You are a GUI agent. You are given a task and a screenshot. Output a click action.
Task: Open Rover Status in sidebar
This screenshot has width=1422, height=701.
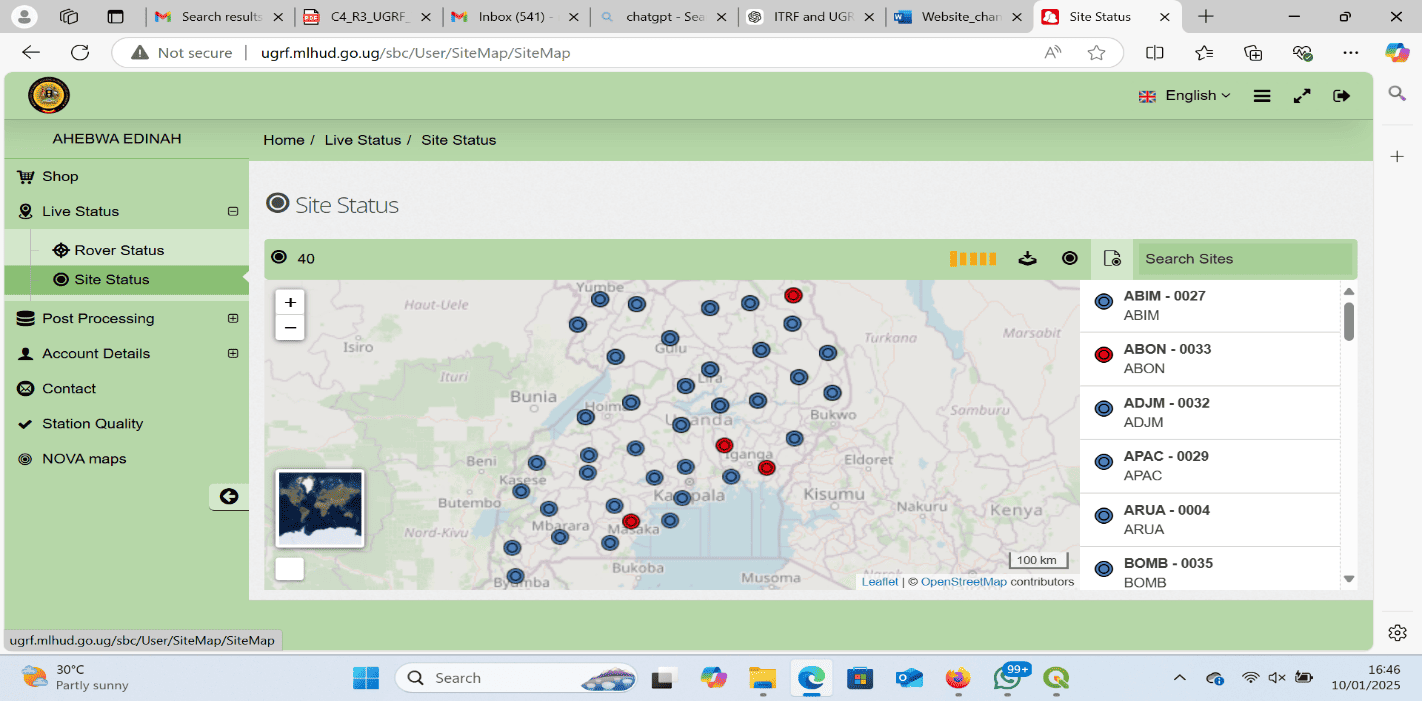118,250
